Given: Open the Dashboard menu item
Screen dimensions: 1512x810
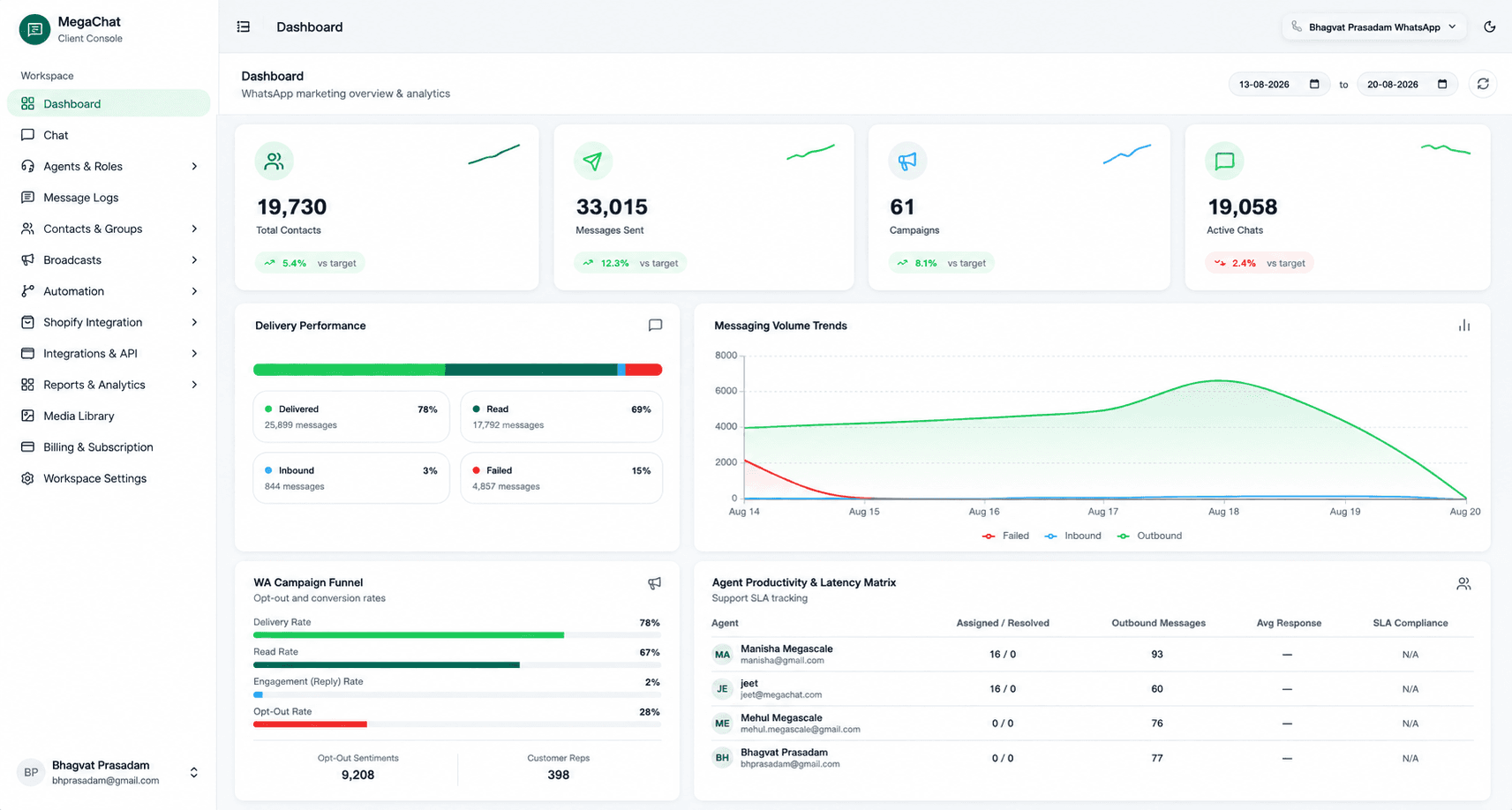Looking at the screenshot, I should [109, 103].
